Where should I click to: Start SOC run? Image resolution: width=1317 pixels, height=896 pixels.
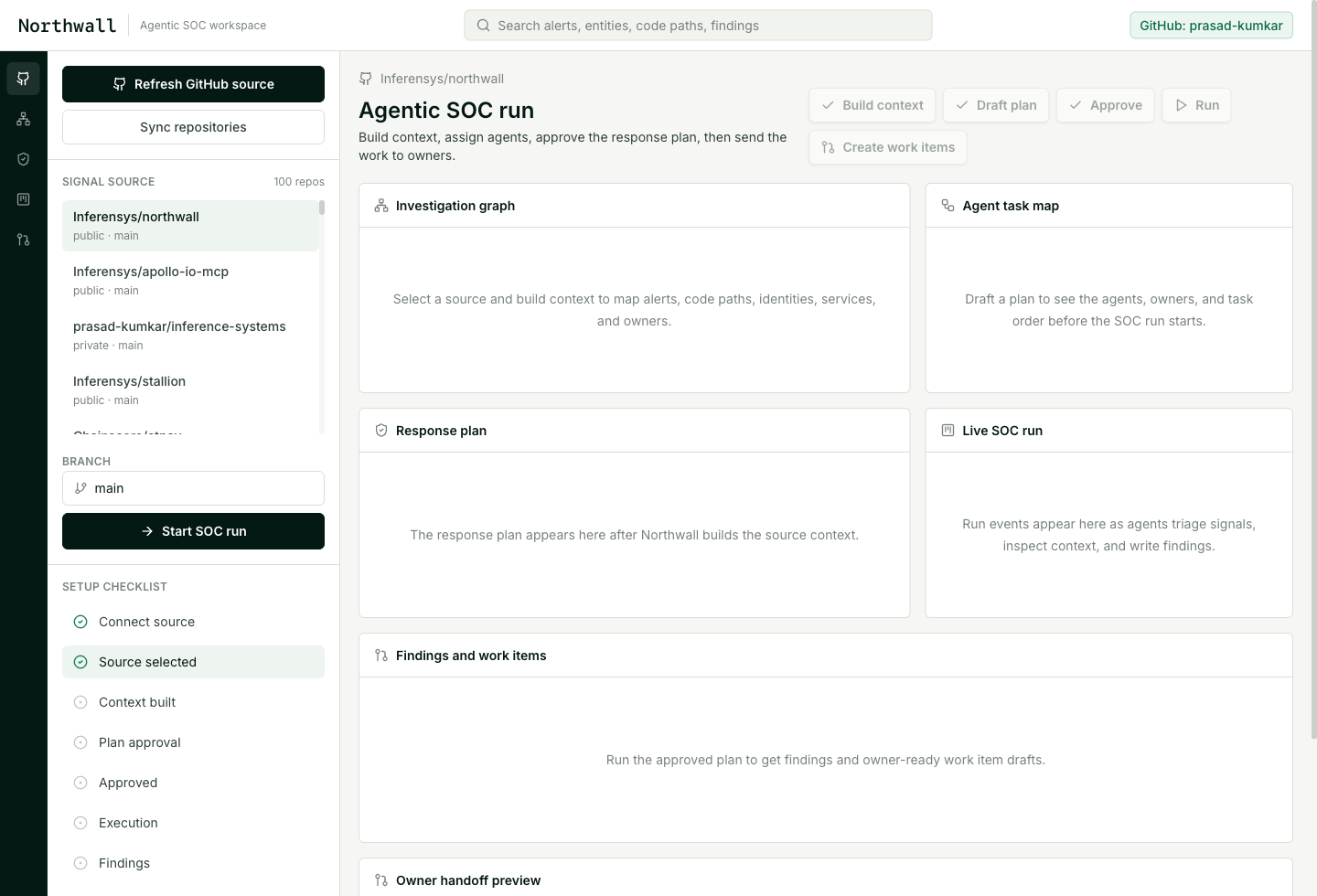(x=193, y=531)
